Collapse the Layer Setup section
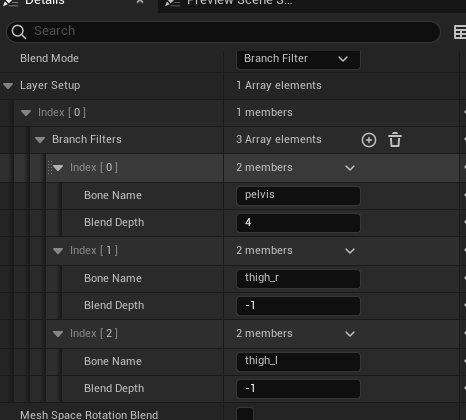Screen dimensions: 466x420 click(x=8, y=86)
